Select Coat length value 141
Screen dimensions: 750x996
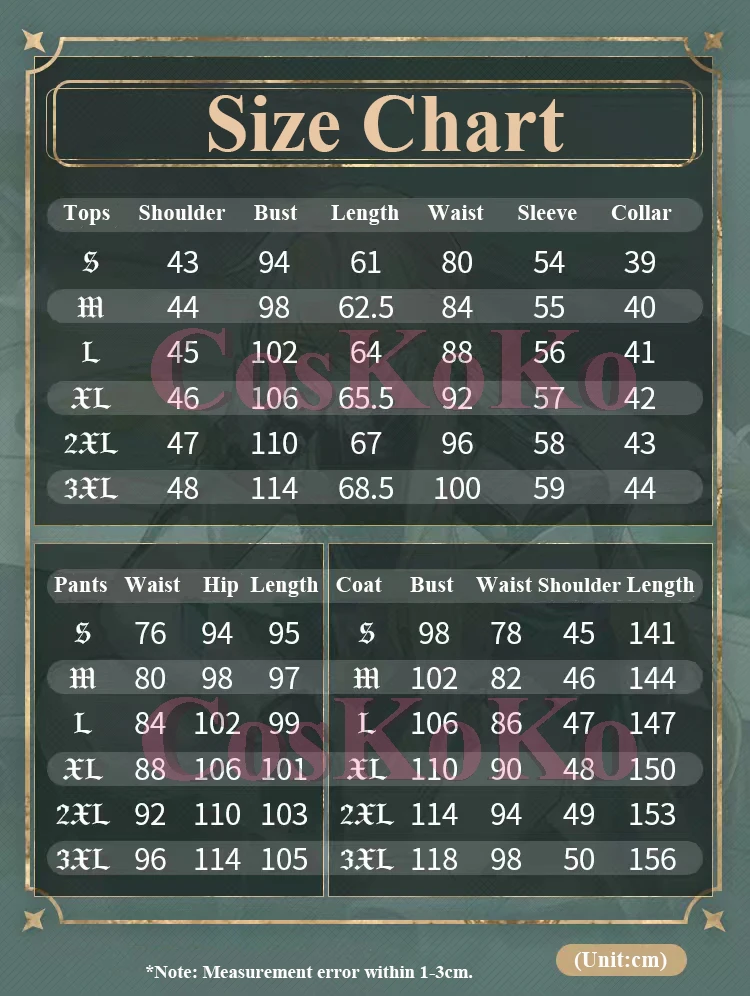pos(652,633)
